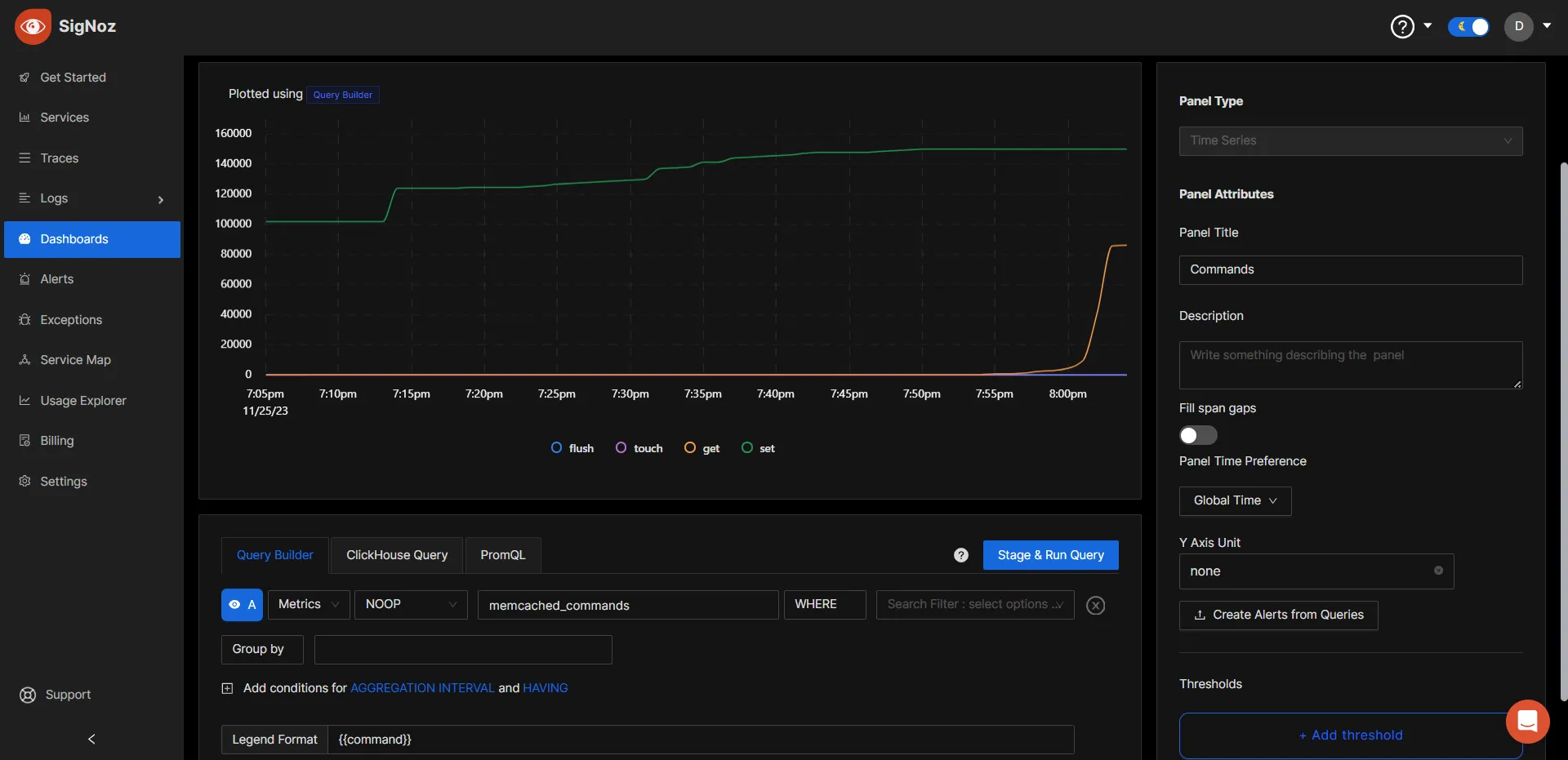Open the NOOP aggregation dropdown
1568x760 pixels.
(411, 605)
